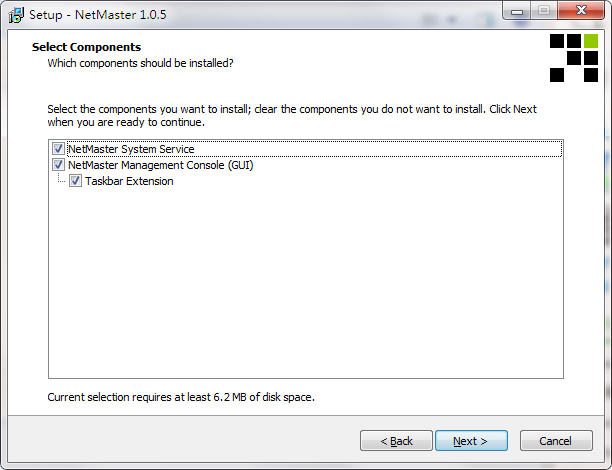Click "Which components should be installed?" text
The height and width of the screenshot is (470, 612).
(141, 63)
